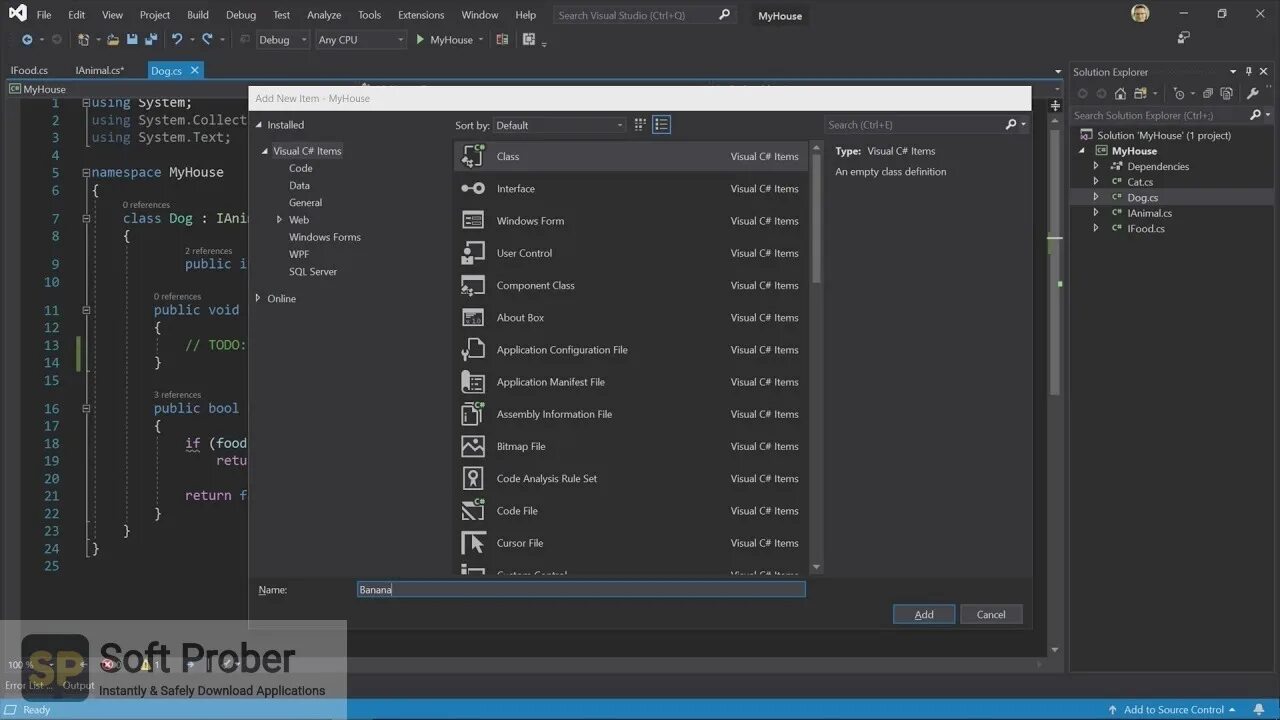Click the Add button

coord(924,614)
